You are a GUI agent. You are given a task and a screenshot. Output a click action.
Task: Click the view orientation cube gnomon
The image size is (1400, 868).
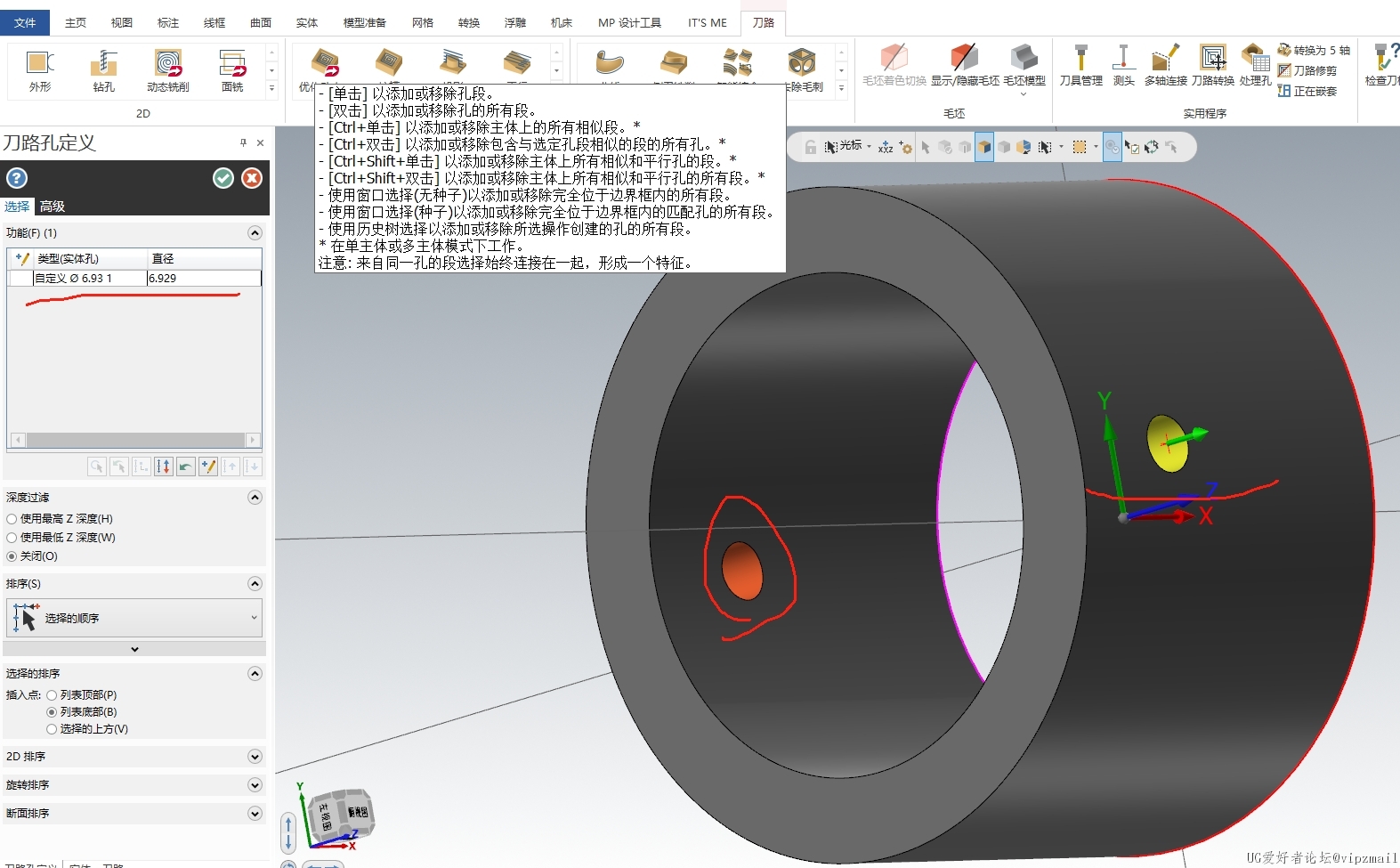pyautogui.click(x=341, y=815)
